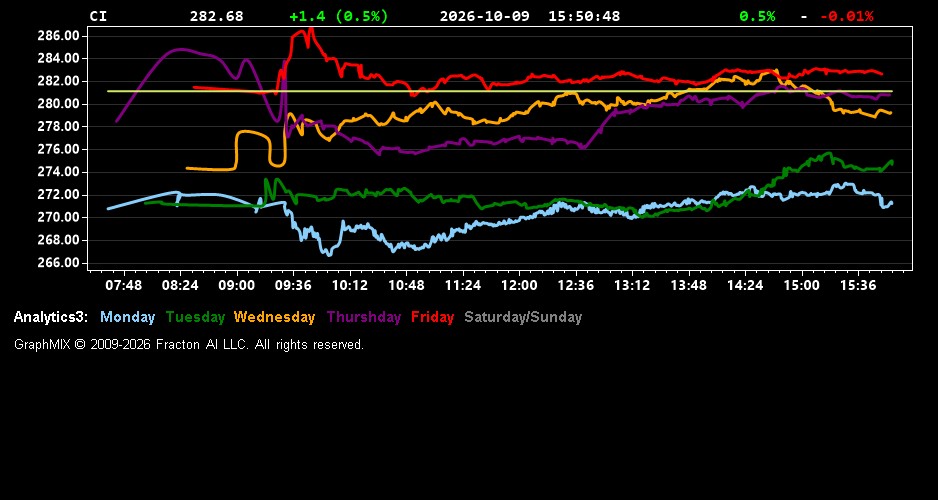Click the 12:00 time axis label
Image resolution: width=938 pixels, height=500 pixels.
(519, 286)
